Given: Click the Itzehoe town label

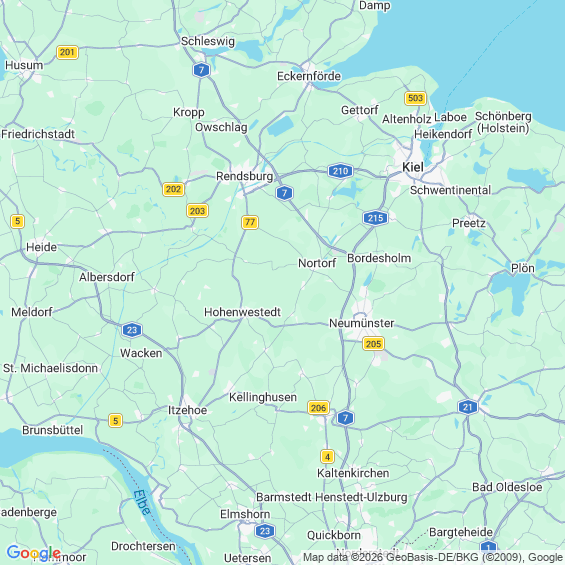Looking at the screenshot, I should click(188, 410).
